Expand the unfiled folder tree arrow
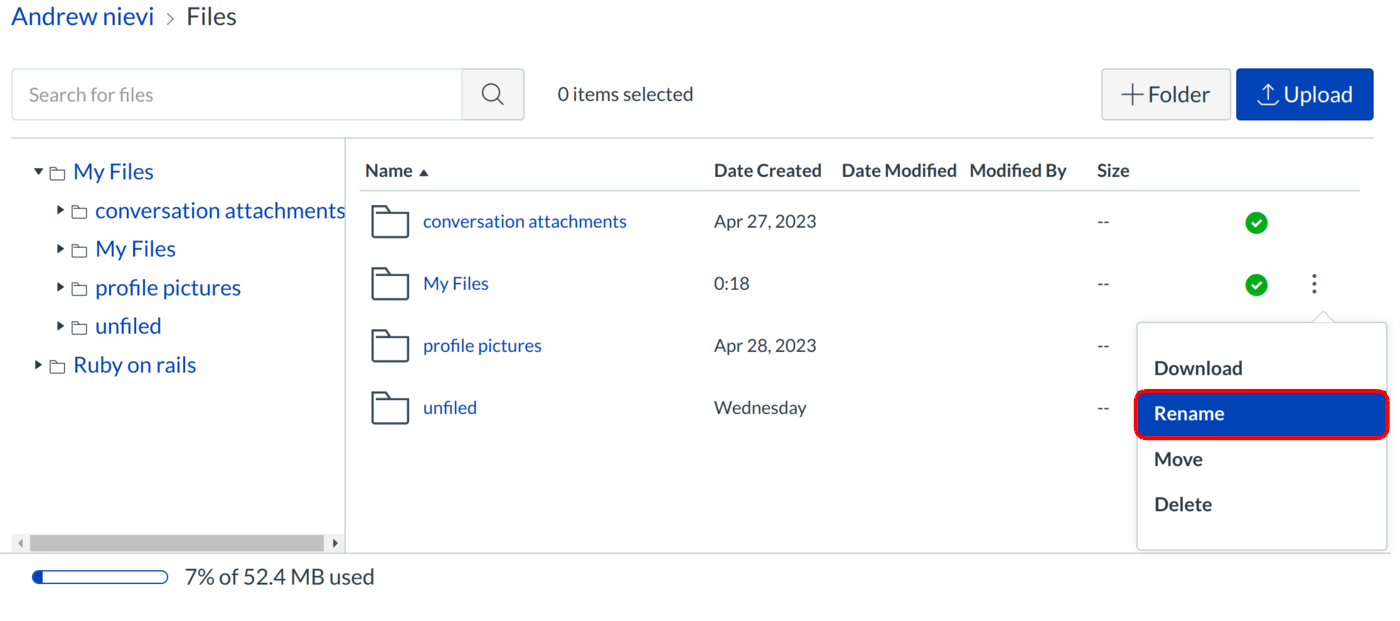Screen dimensions: 1400x621 click(61, 326)
